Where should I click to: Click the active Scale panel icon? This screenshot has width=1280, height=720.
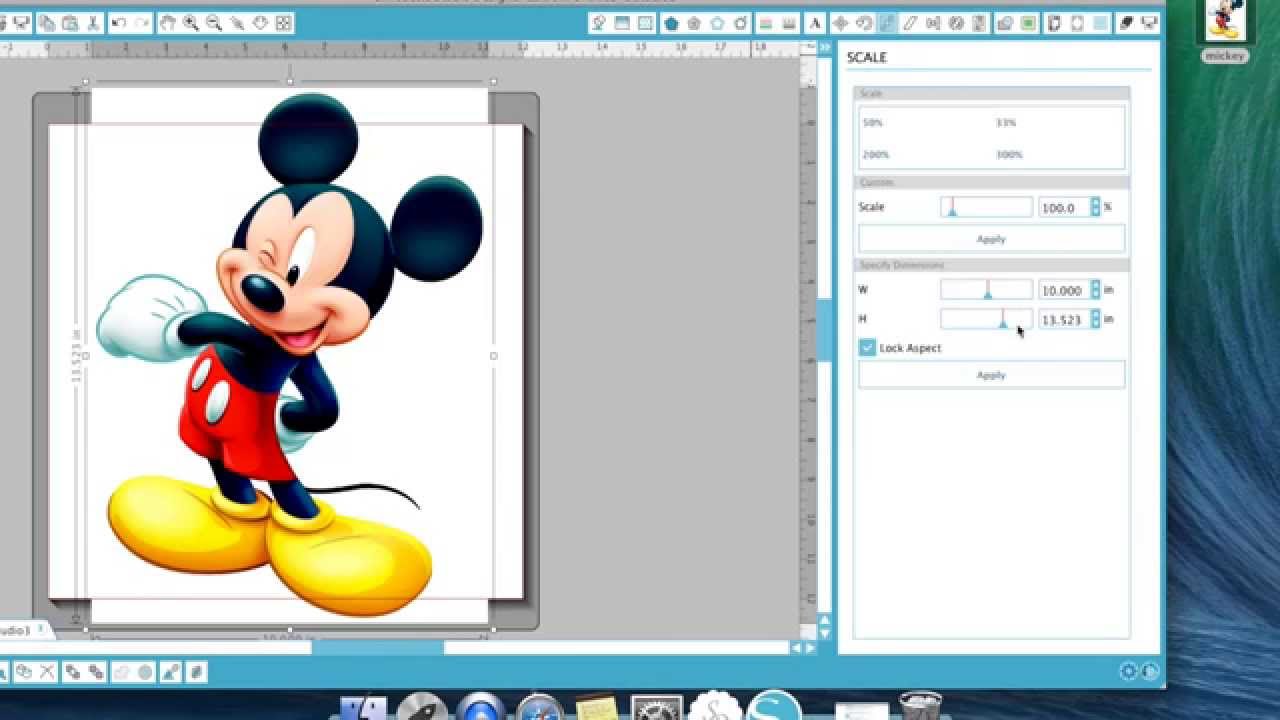click(x=886, y=23)
